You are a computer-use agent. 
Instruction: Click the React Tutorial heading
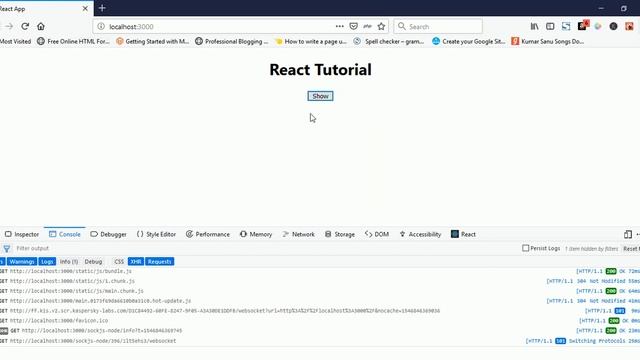click(320, 70)
